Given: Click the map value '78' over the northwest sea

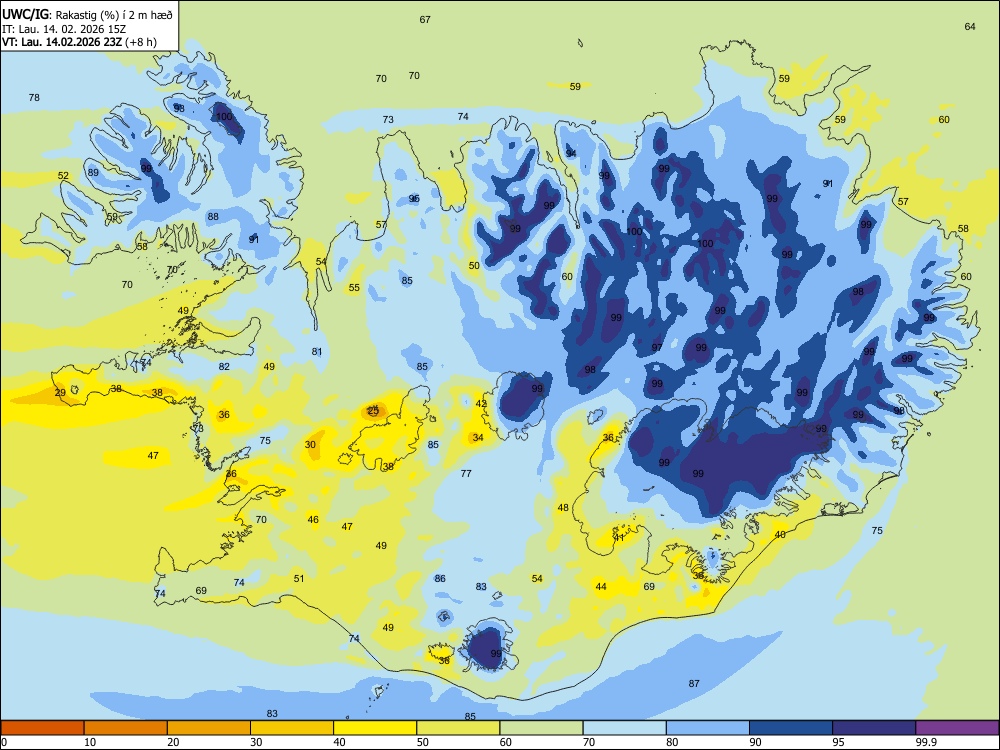Looking at the screenshot, I should 34,98.
